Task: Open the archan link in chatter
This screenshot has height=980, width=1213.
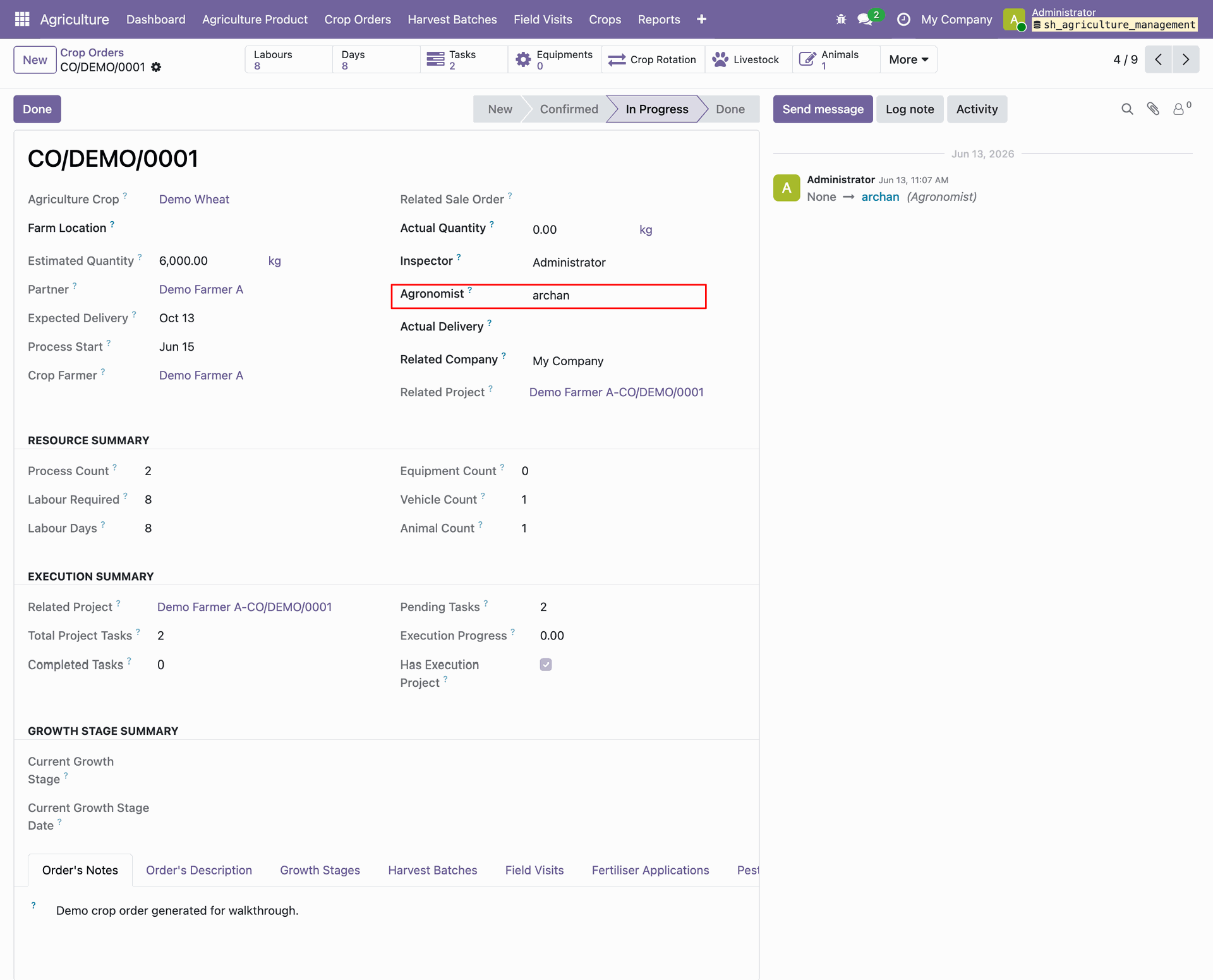Action: pyautogui.click(x=880, y=197)
